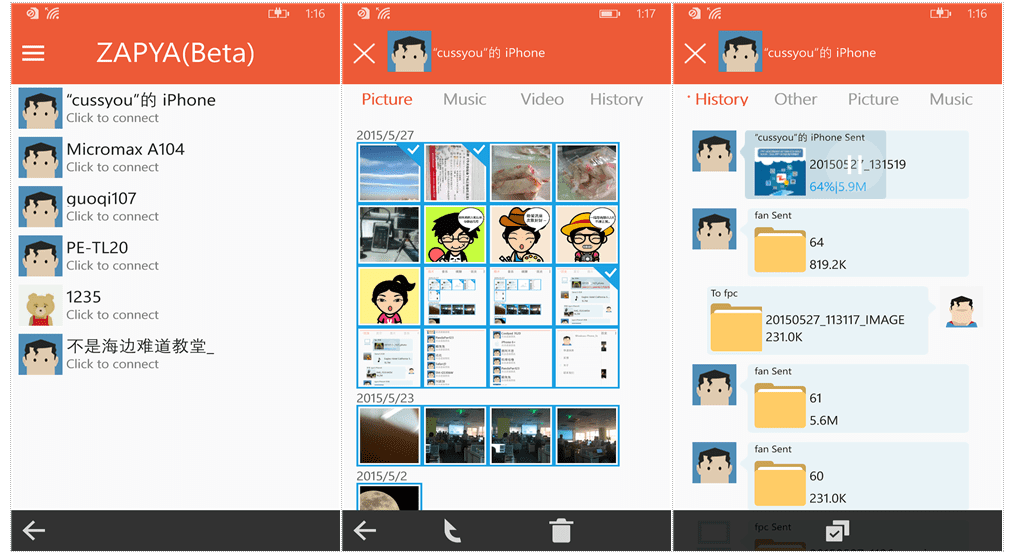The image size is (1015, 555).
Task: Close the Picture screen with the X icon
Action: pos(364,53)
